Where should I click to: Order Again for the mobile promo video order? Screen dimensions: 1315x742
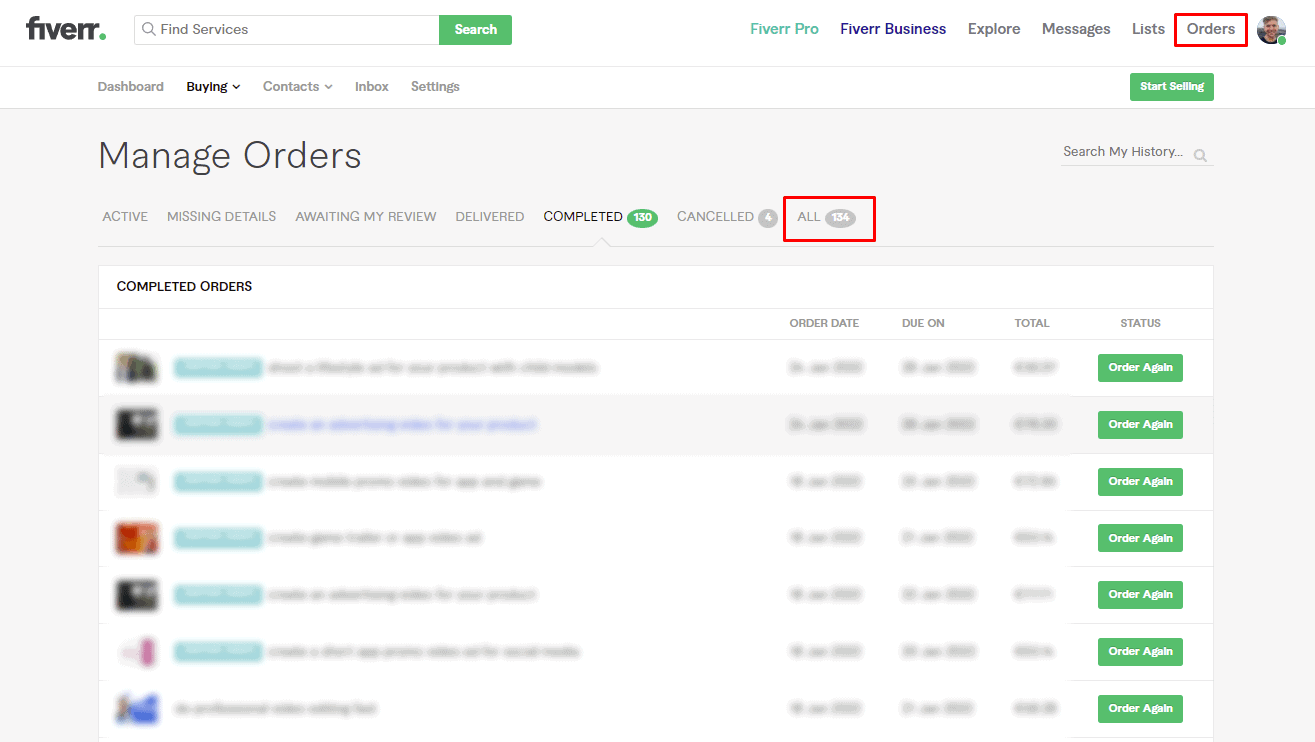[x=1140, y=481]
